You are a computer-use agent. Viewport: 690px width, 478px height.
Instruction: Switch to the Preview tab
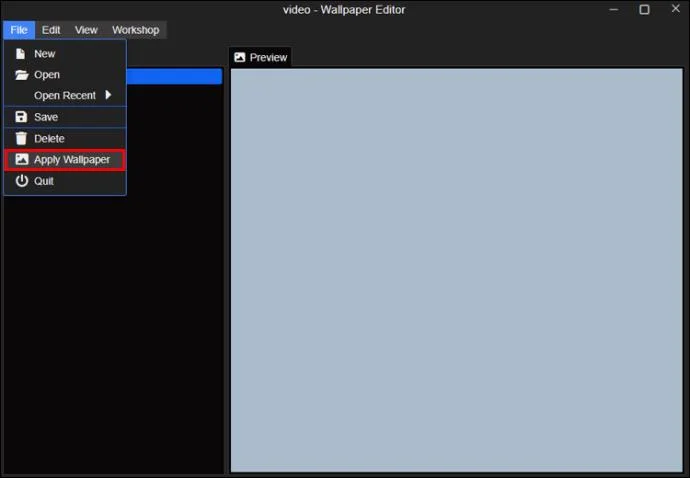click(x=261, y=57)
